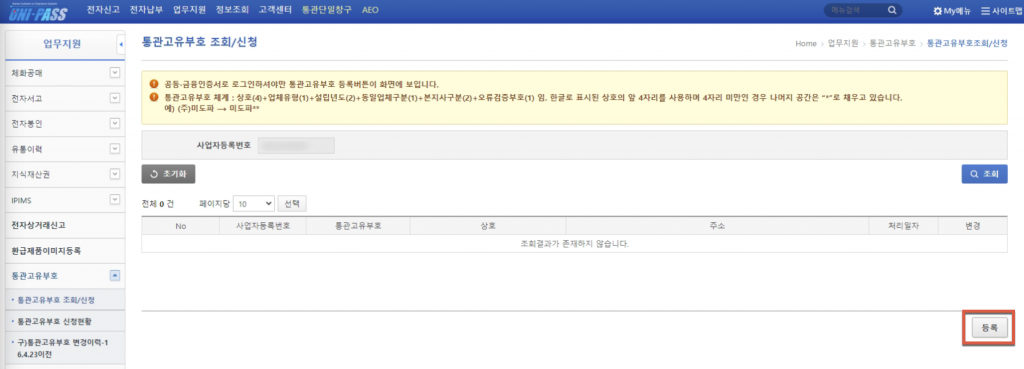Screen dimensions: 1024x369
Task: Open 통관단일창구 top menu
Action: pyautogui.click(x=327, y=10)
